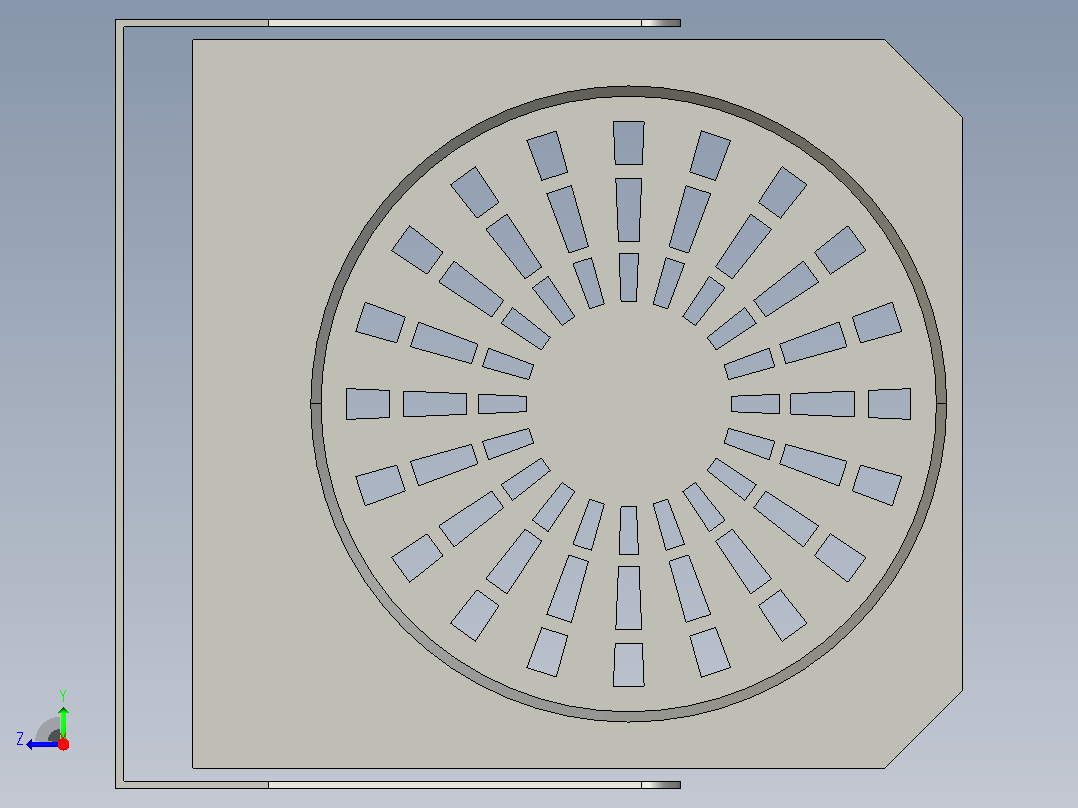Click the green Y axis arrow of the triad
1078x808 pixels.
(63, 721)
